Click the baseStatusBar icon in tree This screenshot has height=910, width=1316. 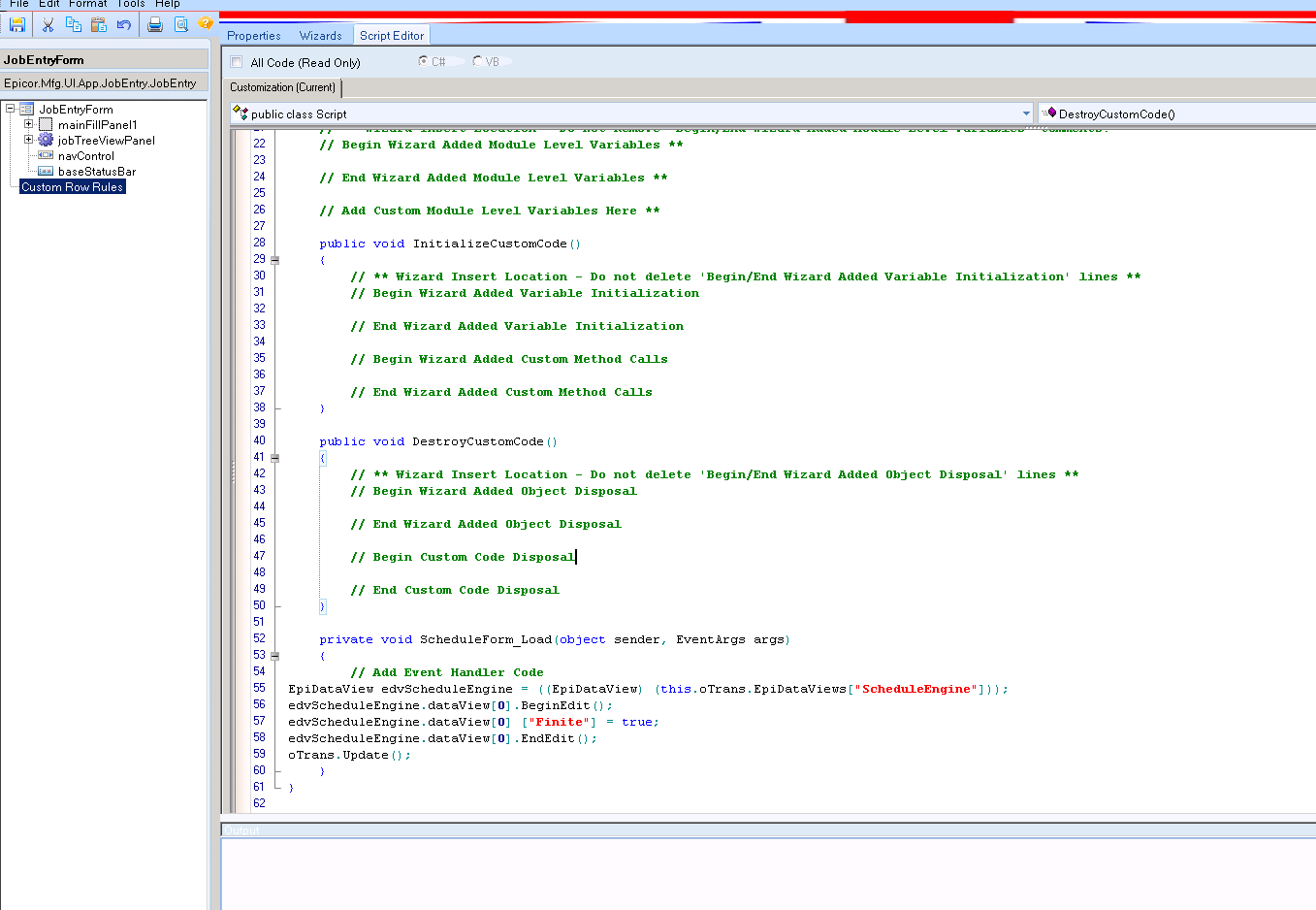(x=46, y=171)
